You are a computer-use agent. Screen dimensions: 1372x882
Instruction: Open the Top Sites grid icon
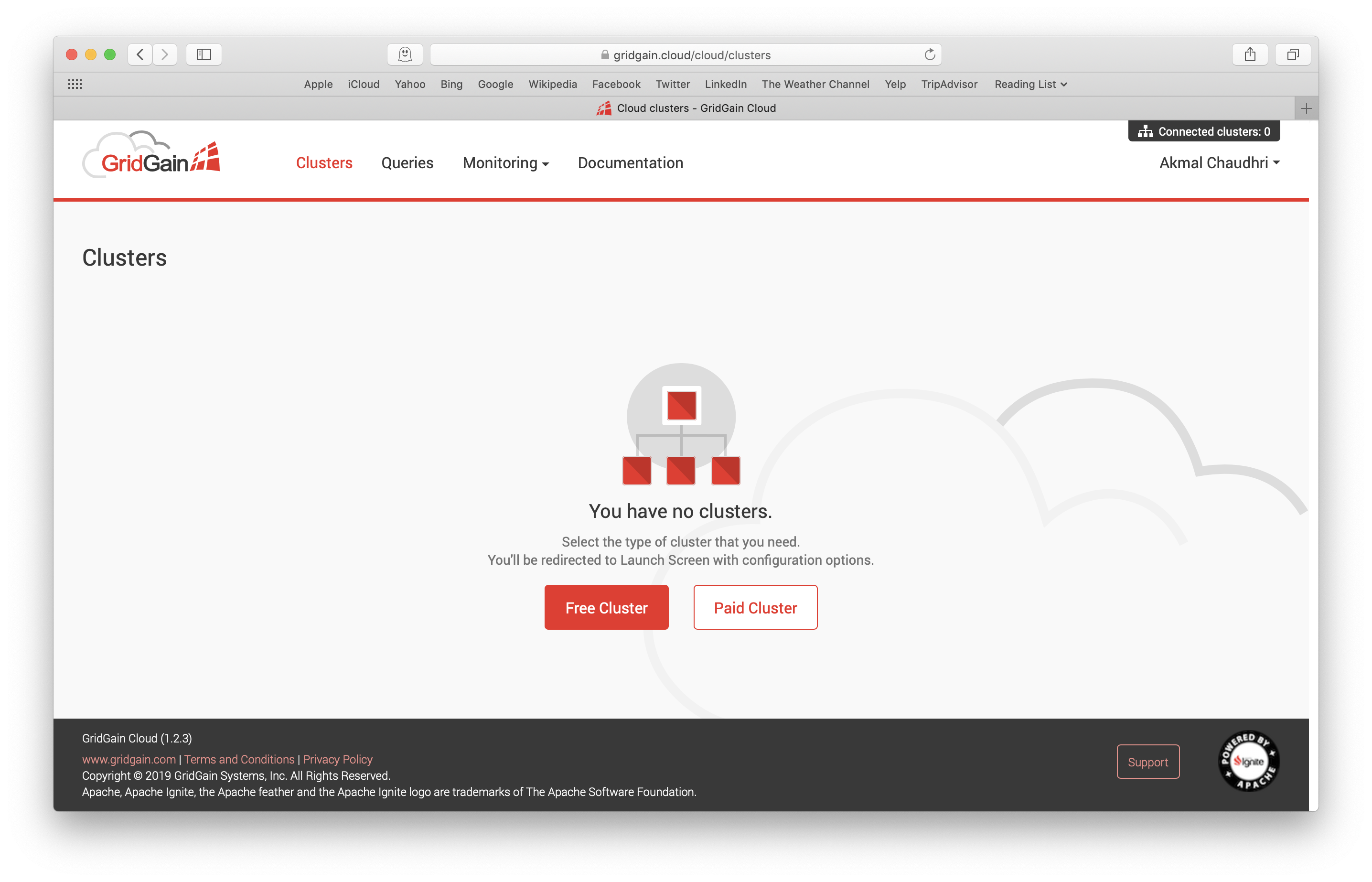click(75, 84)
